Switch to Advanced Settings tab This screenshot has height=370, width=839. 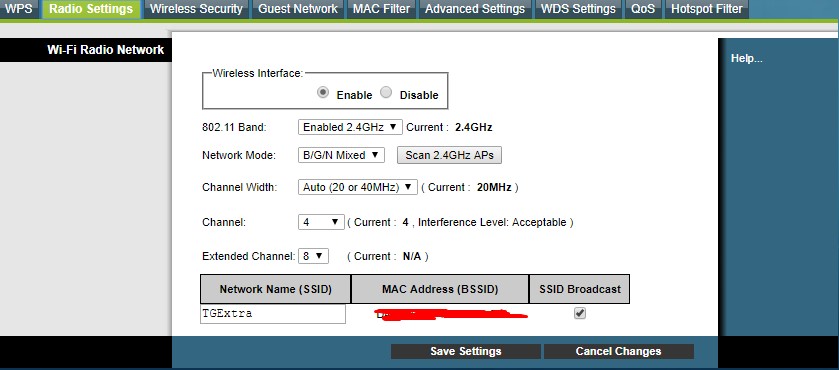pos(475,9)
